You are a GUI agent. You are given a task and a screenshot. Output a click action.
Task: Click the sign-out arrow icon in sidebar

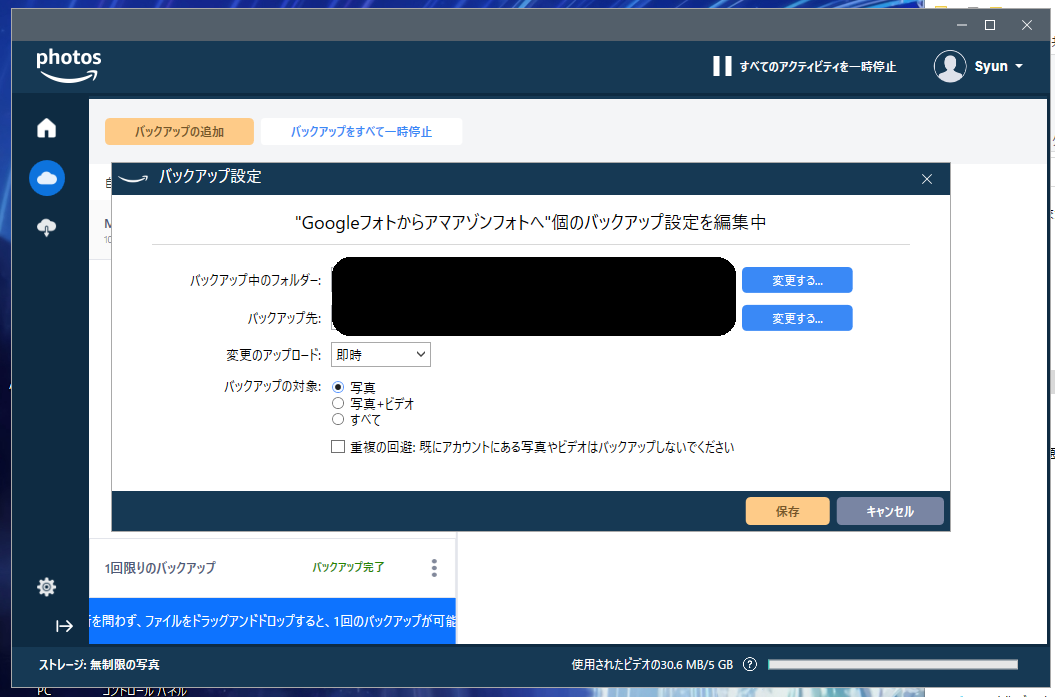64,626
